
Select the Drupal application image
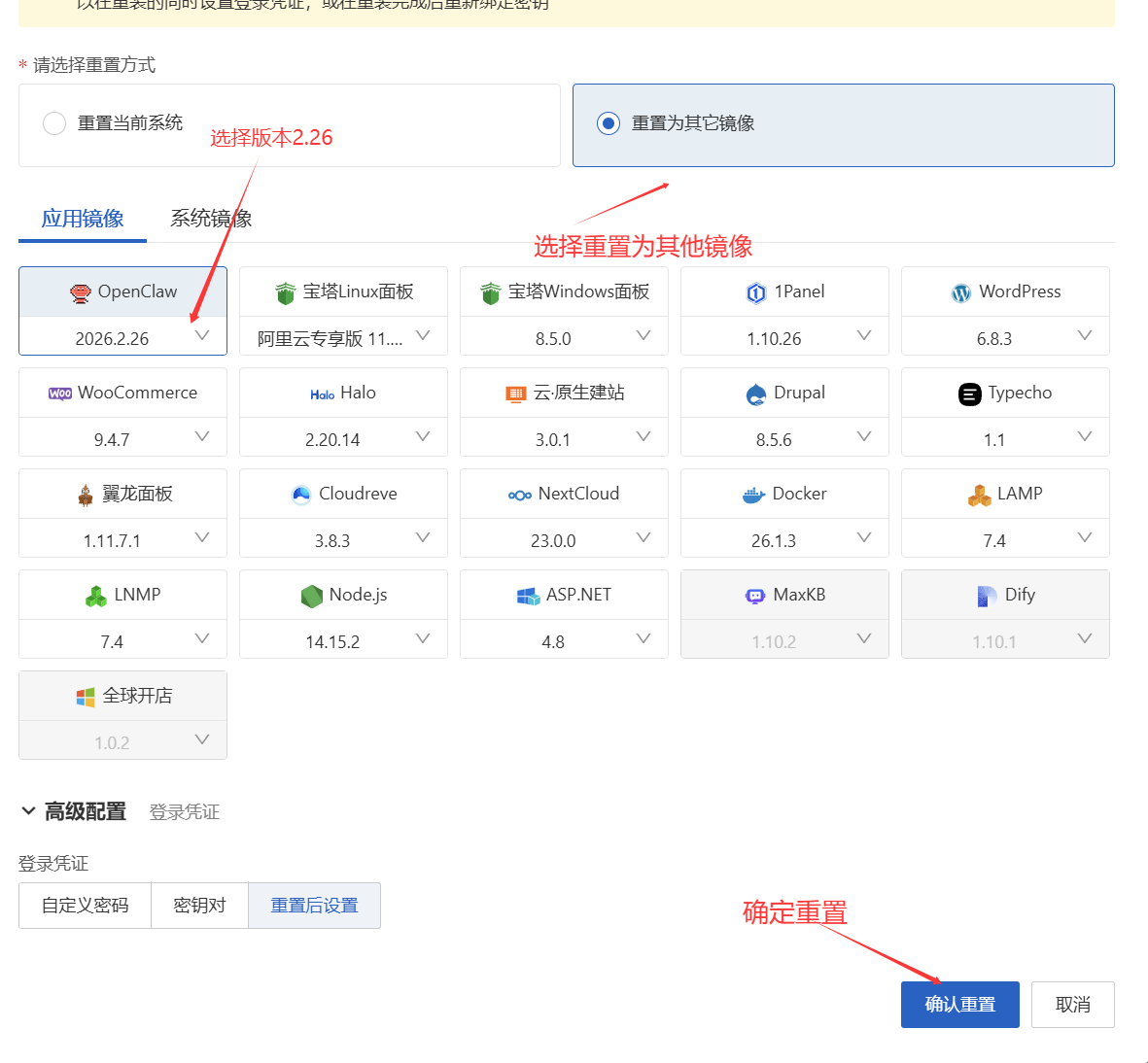(784, 392)
